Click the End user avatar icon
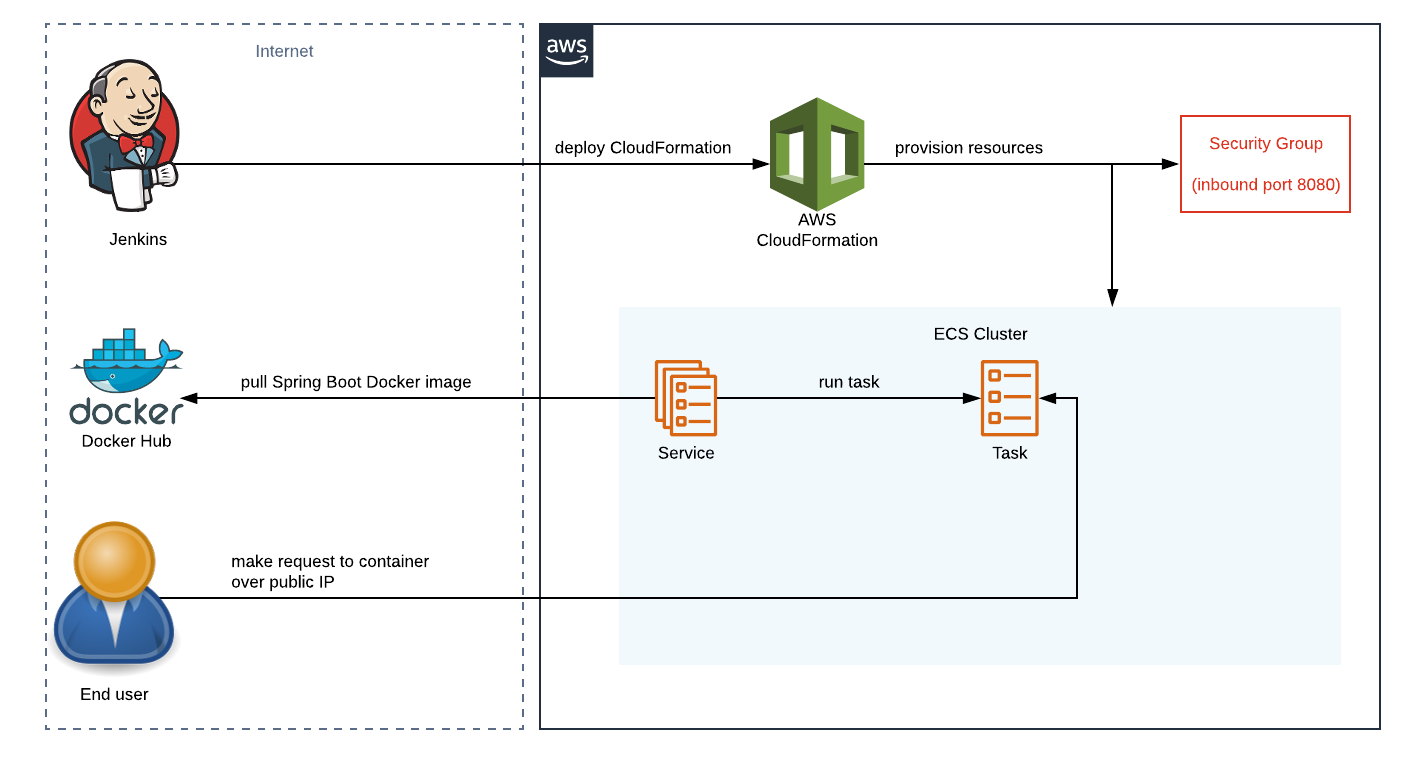This screenshot has height=775, width=1403. pyautogui.click(x=114, y=596)
